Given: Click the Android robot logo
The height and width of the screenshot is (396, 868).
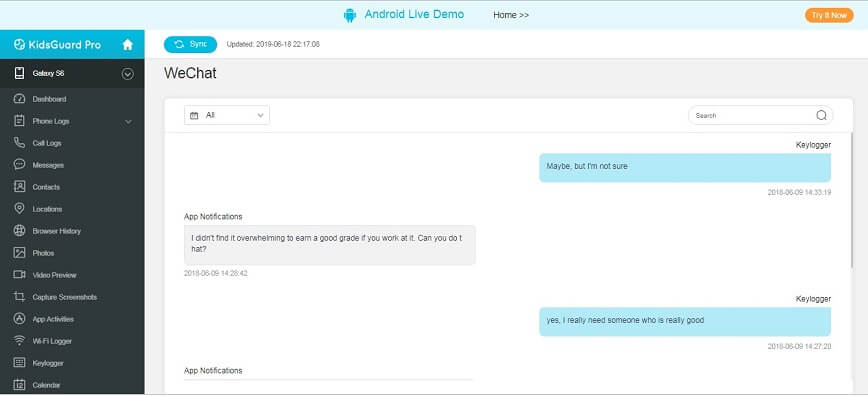Looking at the screenshot, I should [350, 16].
